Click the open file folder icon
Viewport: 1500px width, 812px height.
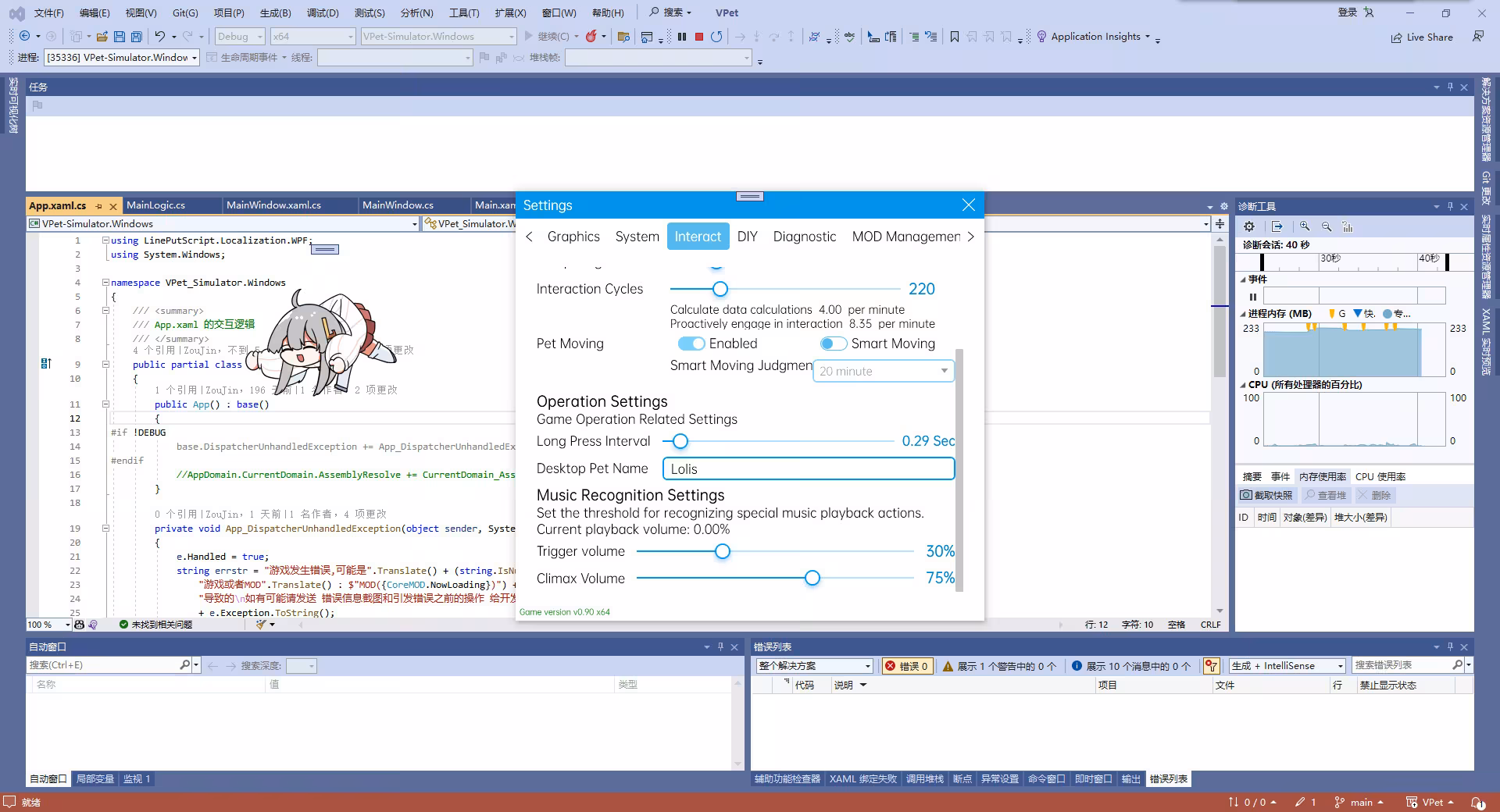(x=102, y=36)
